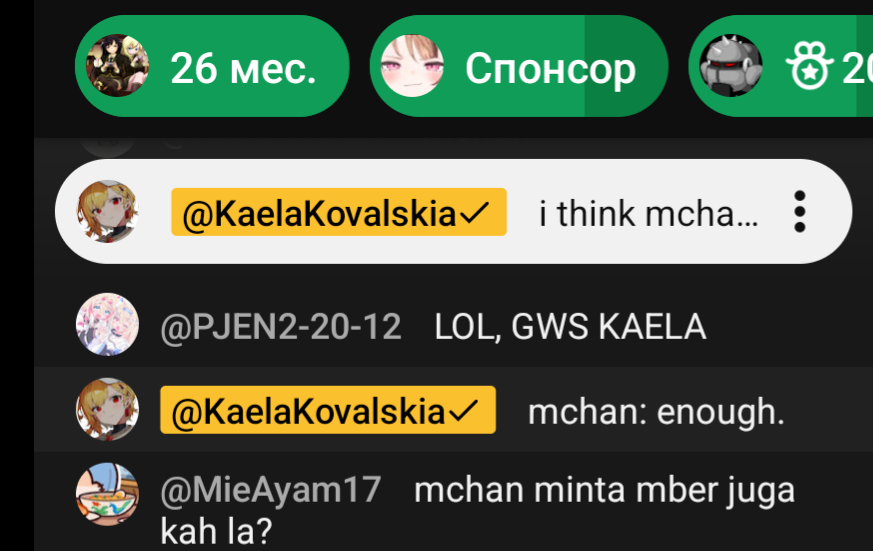The width and height of the screenshot is (873, 551).
Task: Open the partially visible third member chip
Action: (x=781, y=66)
